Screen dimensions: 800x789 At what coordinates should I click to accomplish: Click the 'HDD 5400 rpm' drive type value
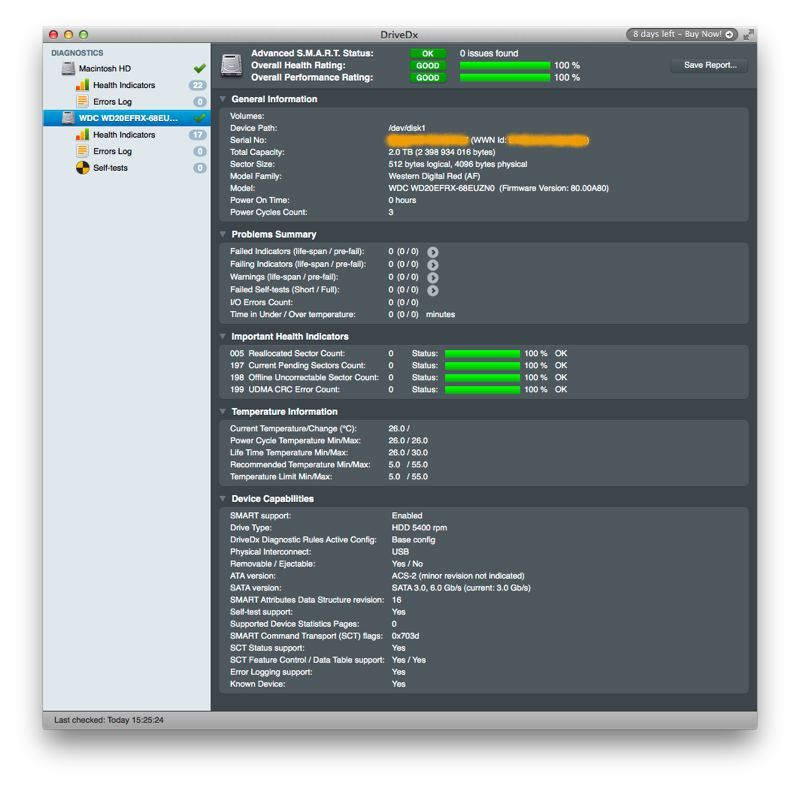click(419, 528)
